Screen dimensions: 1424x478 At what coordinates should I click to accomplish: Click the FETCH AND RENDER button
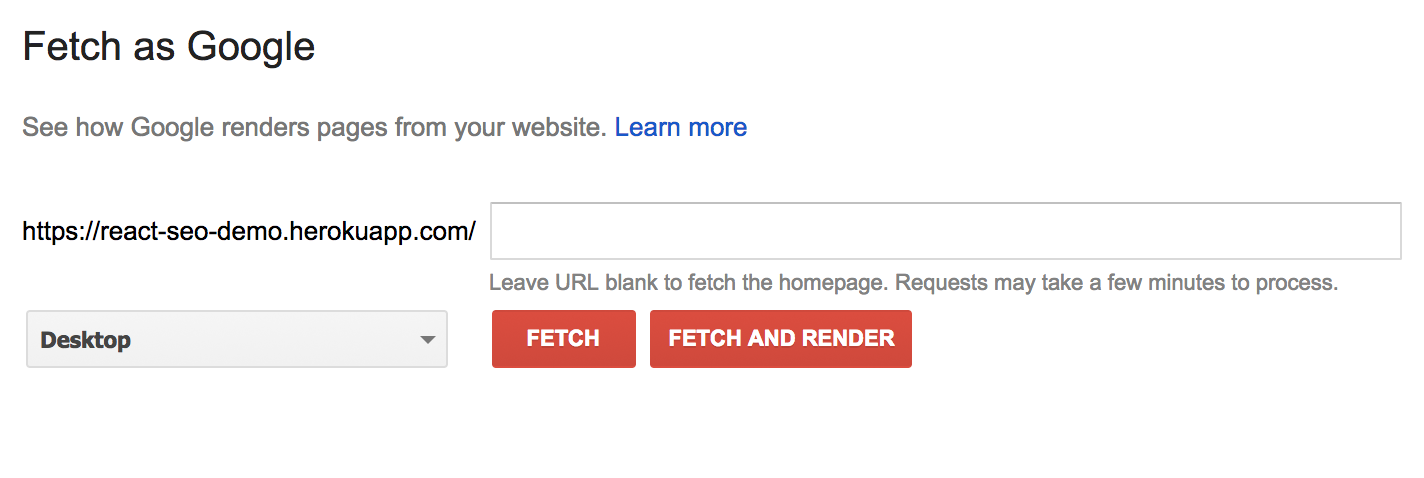pyautogui.click(x=780, y=339)
